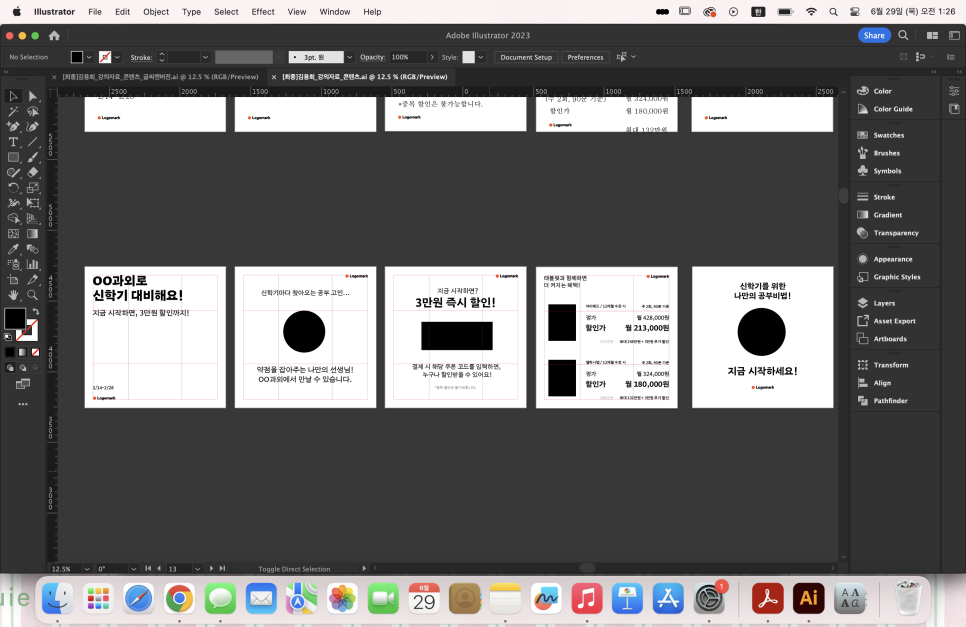Select the Shape Builder tool
Viewport: 966px width, 627px height.
click(x=13, y=218)
